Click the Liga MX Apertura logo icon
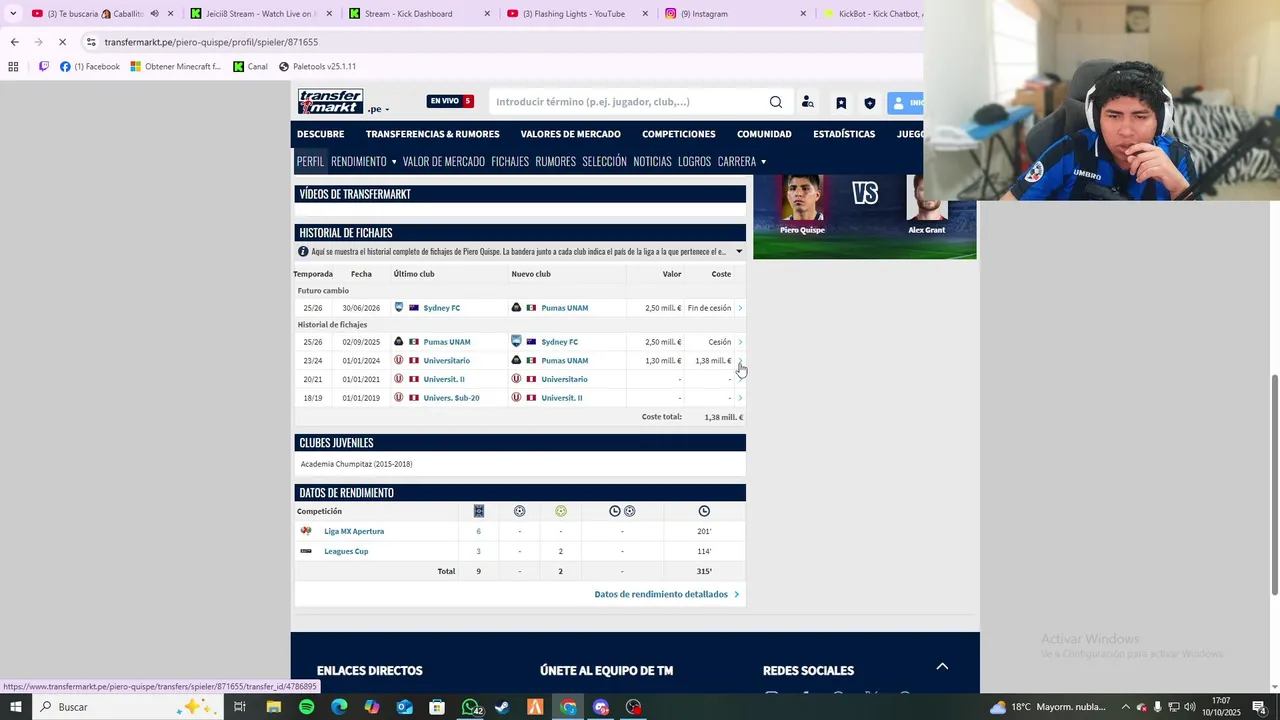 point(306,531)
